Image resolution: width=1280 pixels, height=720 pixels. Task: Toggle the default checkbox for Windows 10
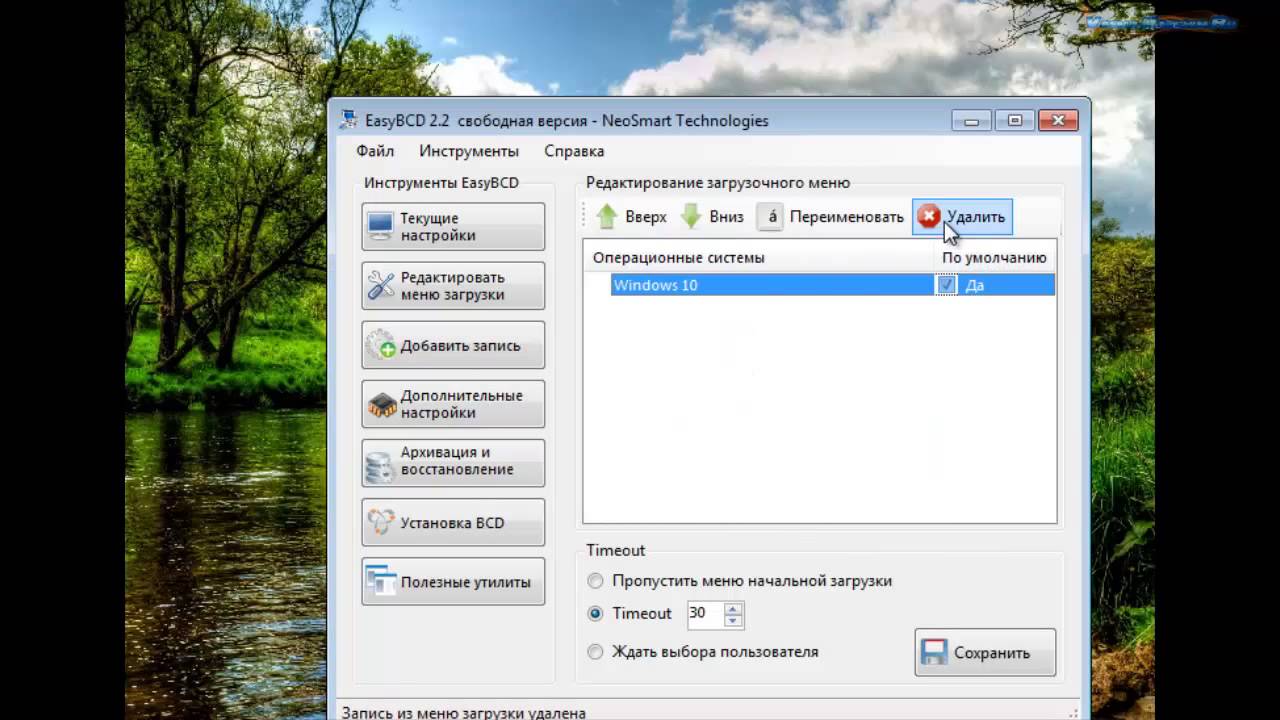pyautogui.click(x=946, y=285)
